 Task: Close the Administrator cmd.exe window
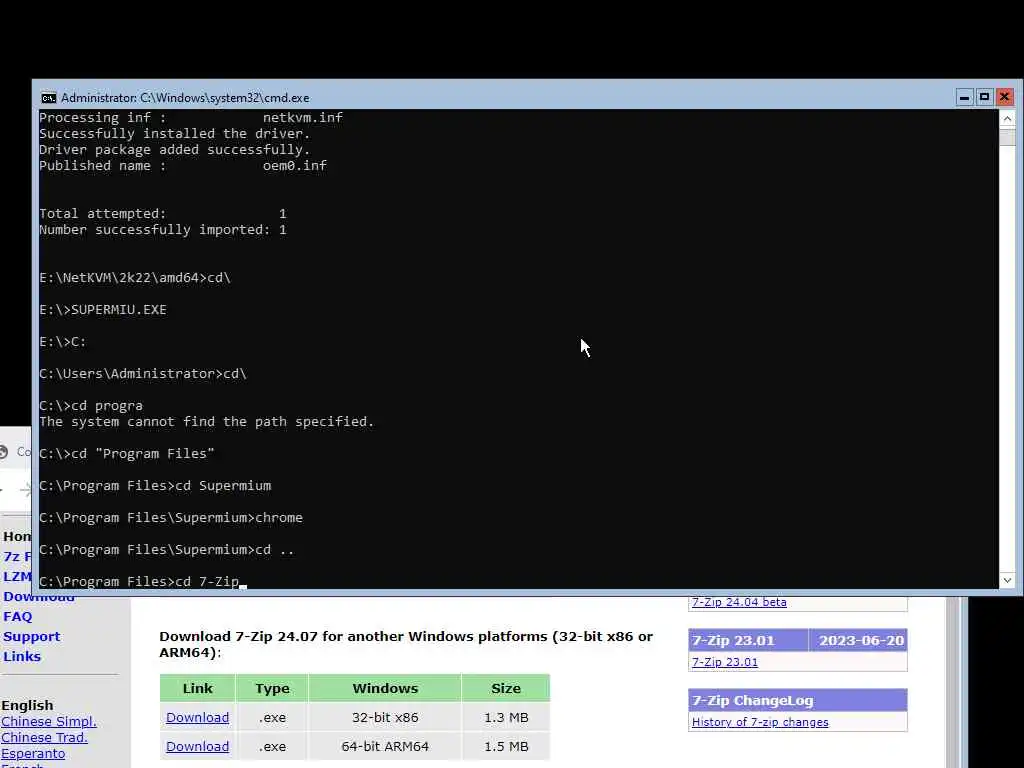coord(1004,97)
